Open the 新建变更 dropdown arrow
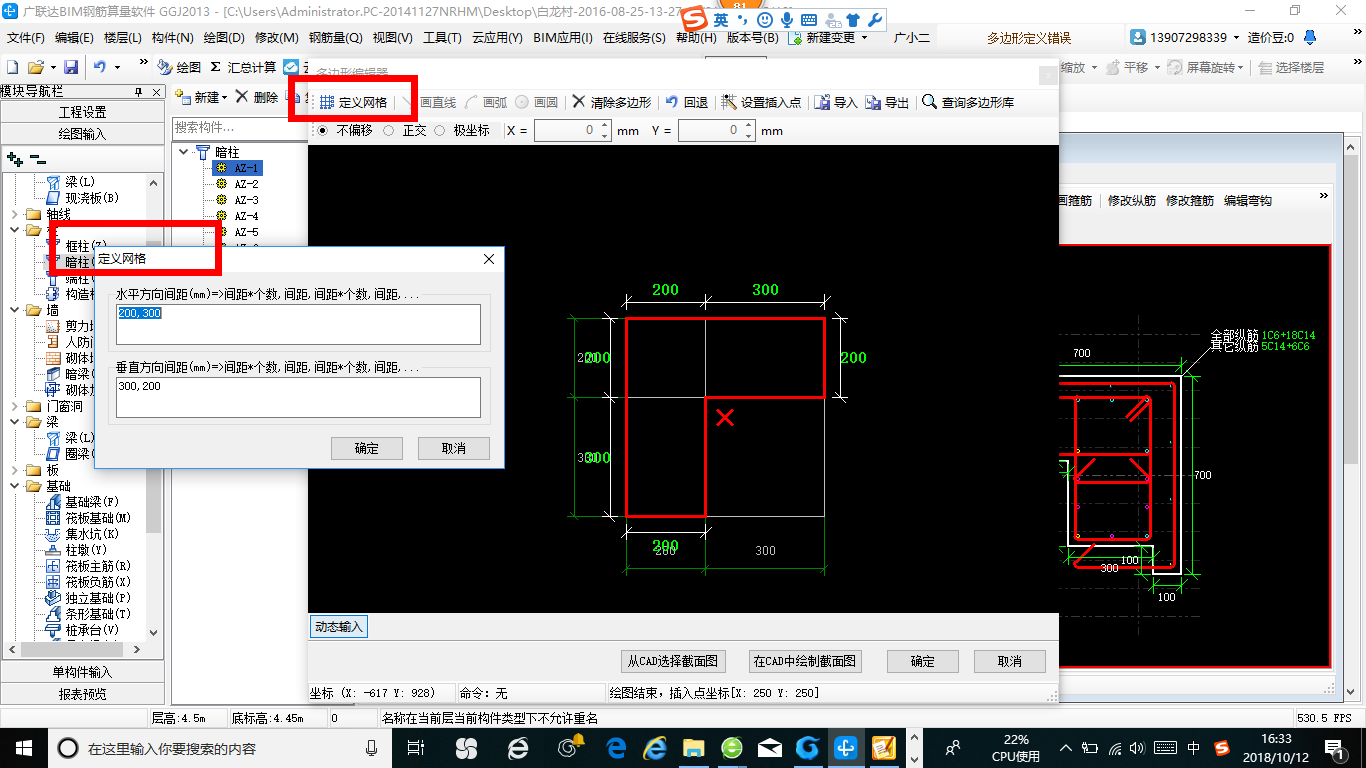 pos(865,38)
